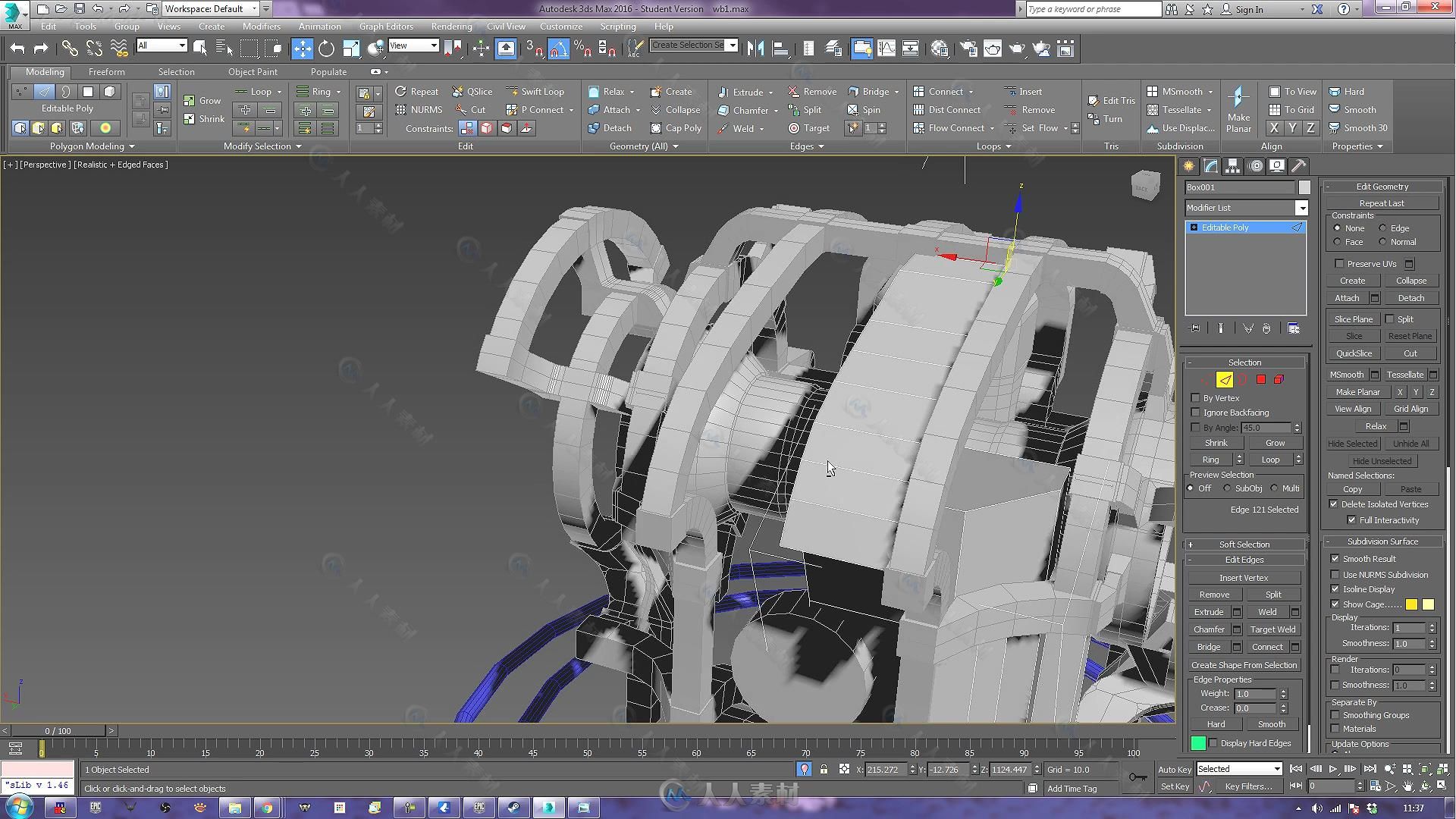Screen dimensions: 1456x819
Task: Toggle Full Interactivity checkbox
Action: pyautogui.click(x=1351, y=520)
